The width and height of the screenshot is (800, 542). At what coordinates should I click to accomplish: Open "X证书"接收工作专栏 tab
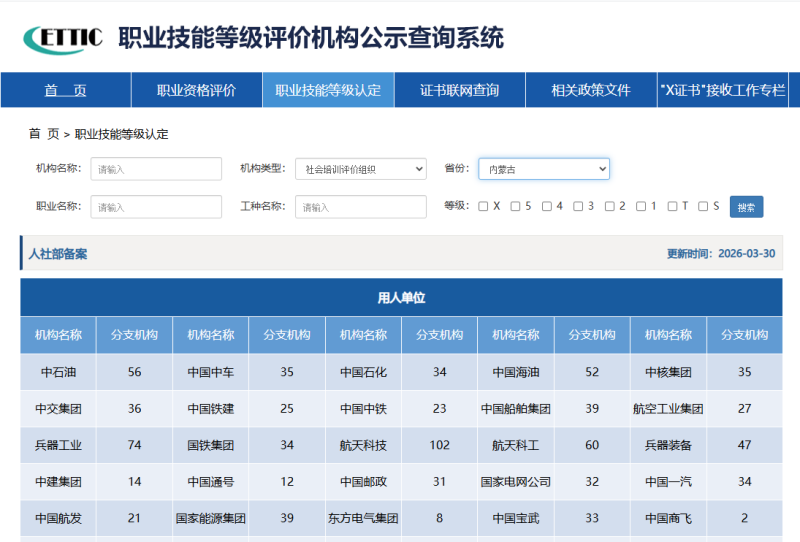point(722,90)
